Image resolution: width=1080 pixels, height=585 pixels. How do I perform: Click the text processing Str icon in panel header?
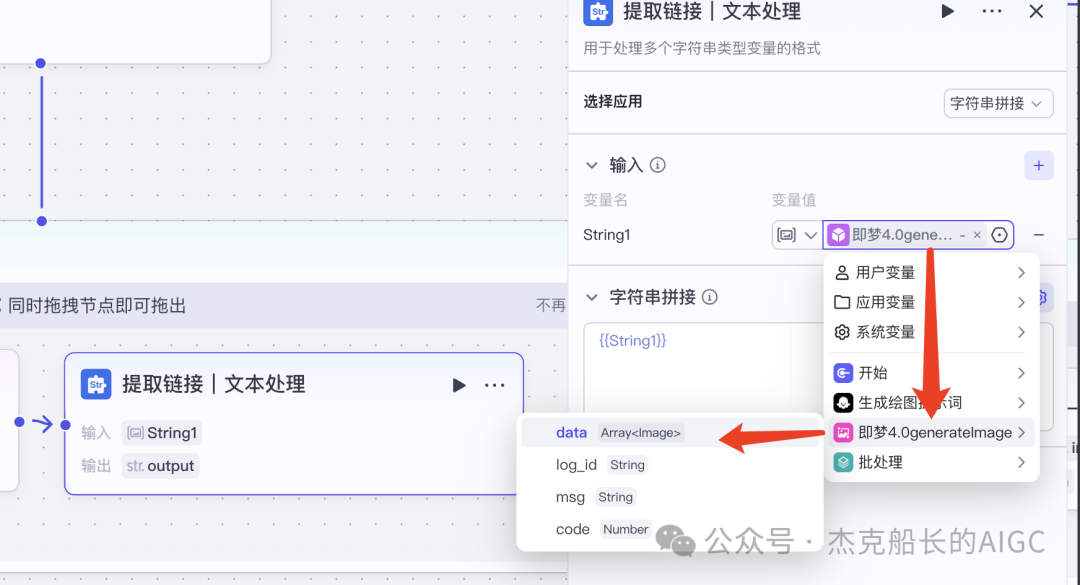point(598,12)
